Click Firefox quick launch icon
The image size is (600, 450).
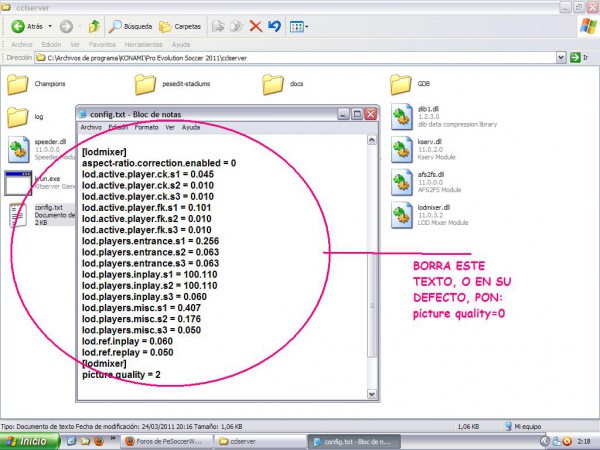pyautogui.click(x=99, y=441)
